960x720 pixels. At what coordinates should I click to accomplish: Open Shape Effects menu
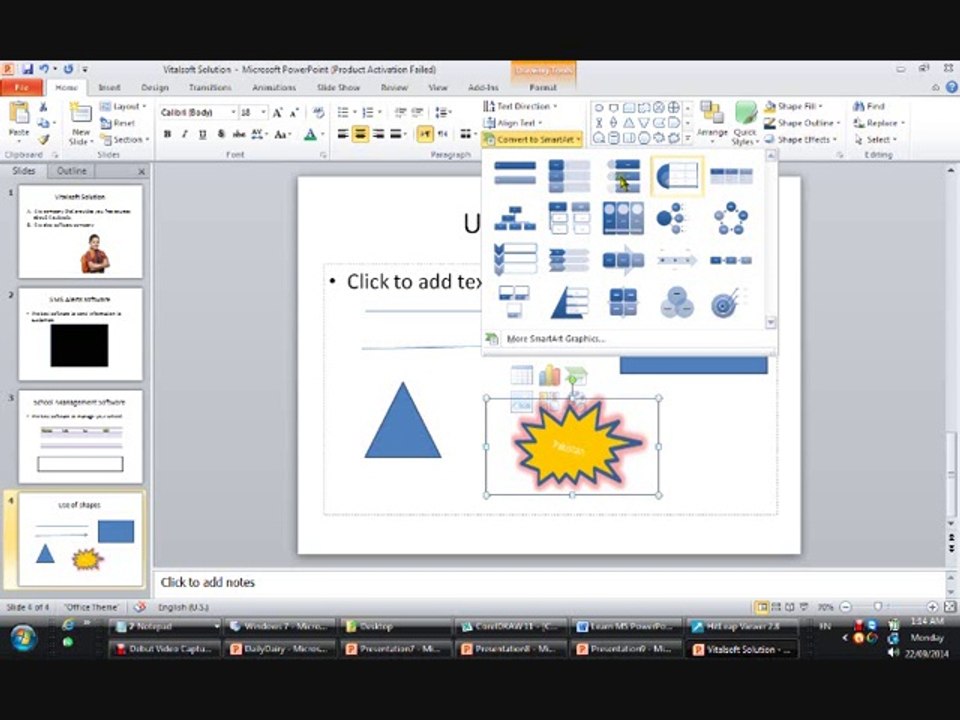(801, 140)
